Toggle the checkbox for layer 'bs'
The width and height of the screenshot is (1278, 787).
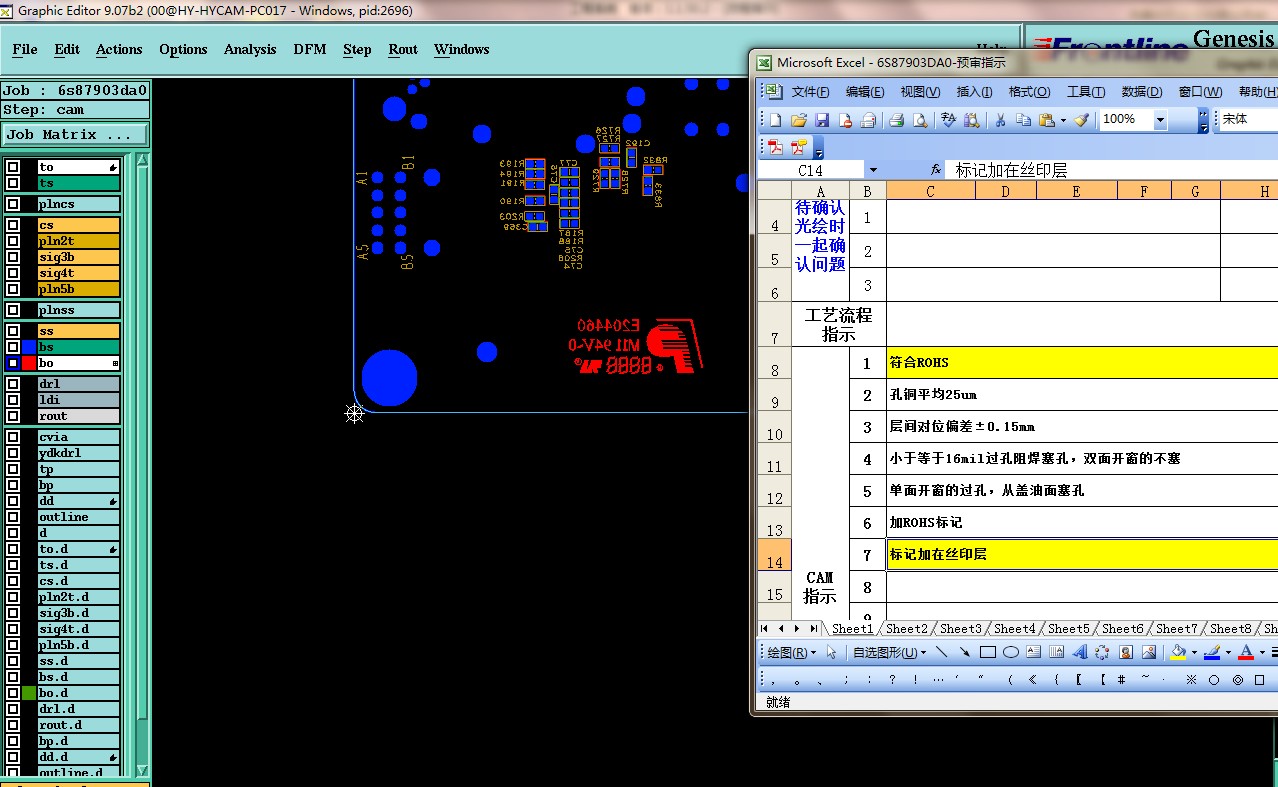13,347
